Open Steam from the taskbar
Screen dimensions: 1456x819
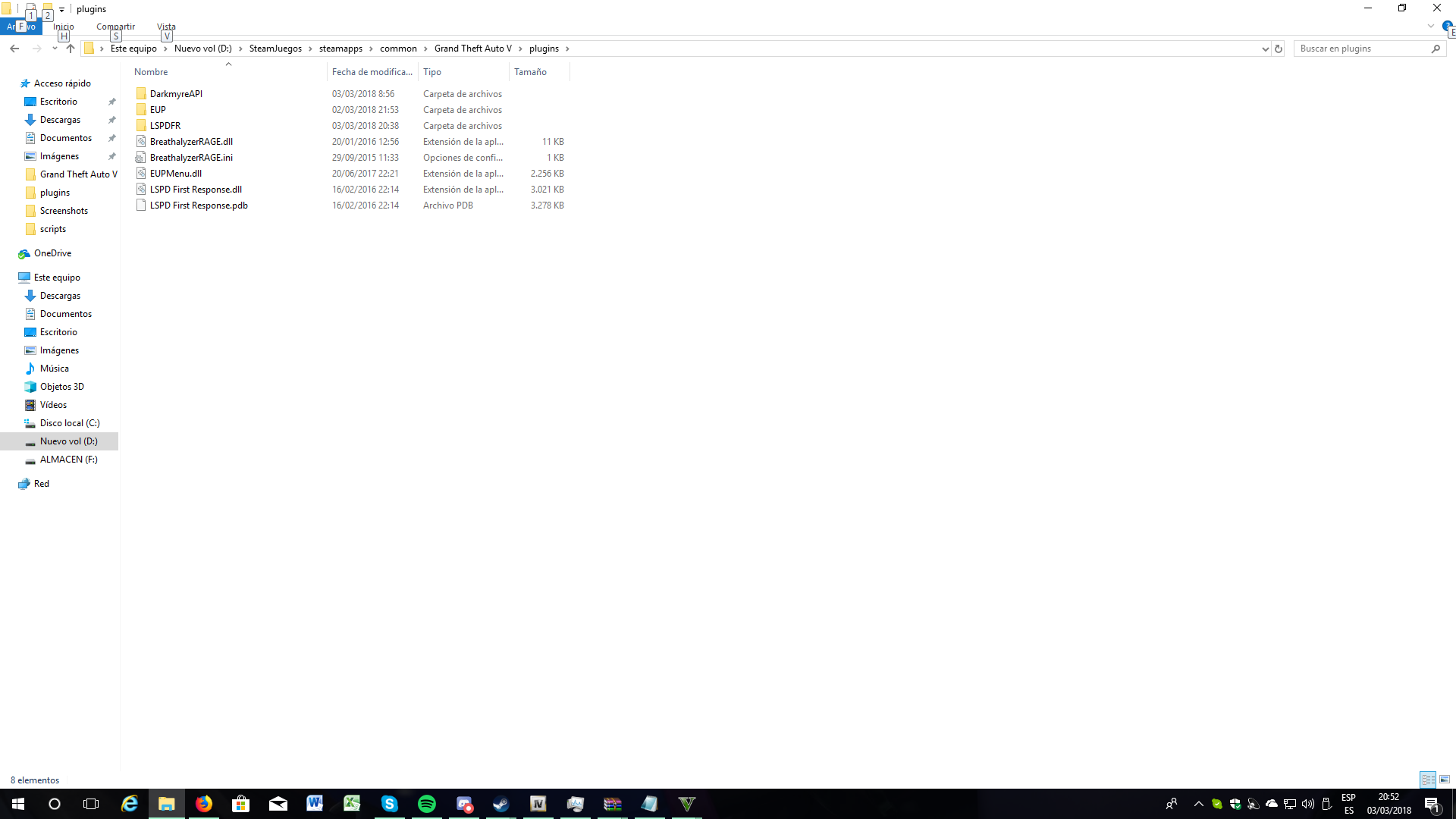coord(500,804)
